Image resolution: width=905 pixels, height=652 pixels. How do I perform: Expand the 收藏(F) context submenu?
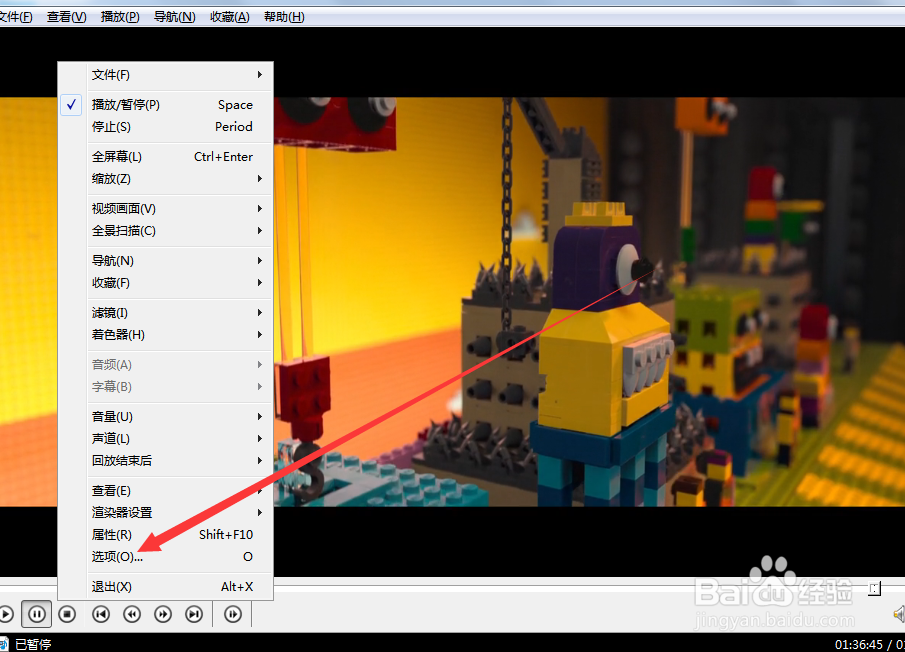[166, 282]
